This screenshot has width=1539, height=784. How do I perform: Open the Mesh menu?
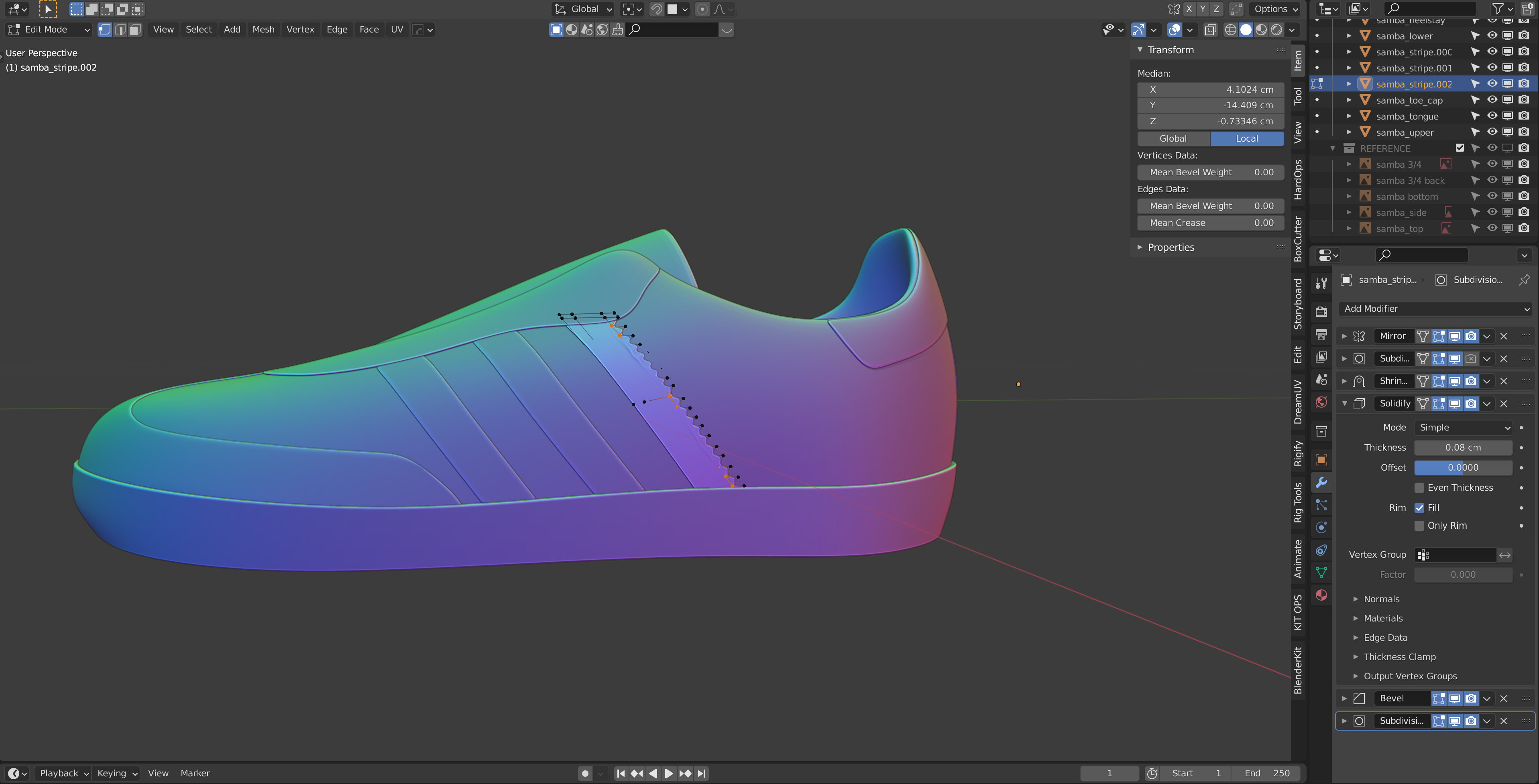coord(263,29)
